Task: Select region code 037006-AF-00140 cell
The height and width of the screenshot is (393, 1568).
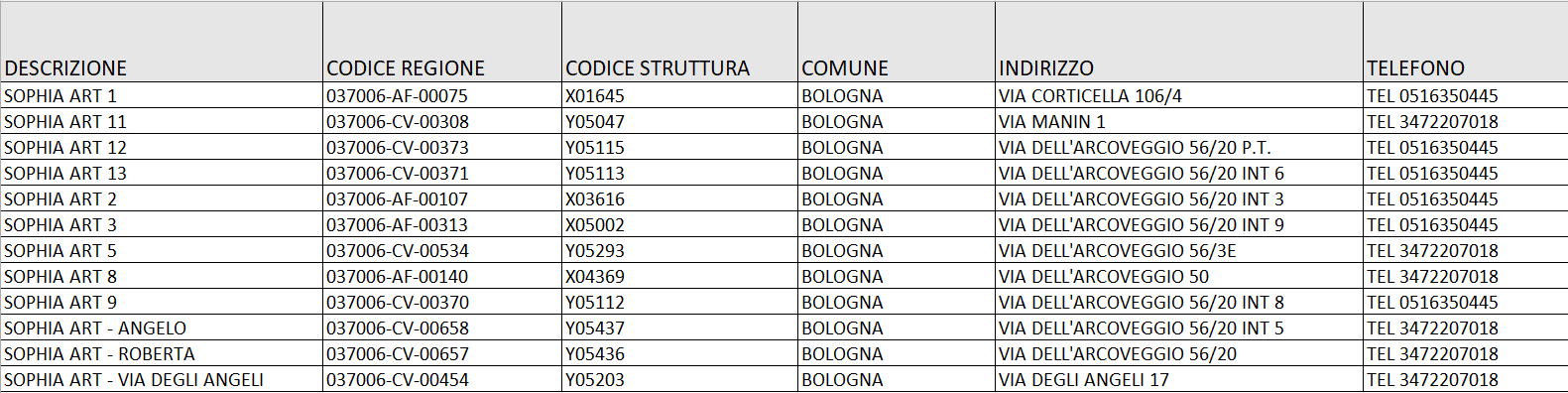Action: 442,276
